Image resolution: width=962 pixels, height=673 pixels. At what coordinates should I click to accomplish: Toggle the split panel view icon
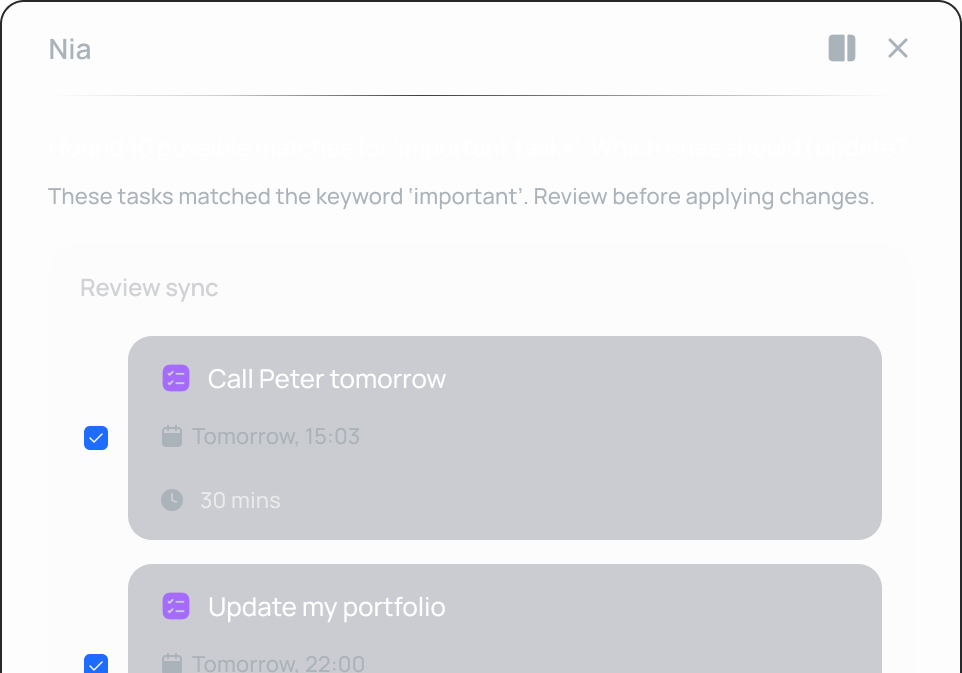[x=842, y=48]
